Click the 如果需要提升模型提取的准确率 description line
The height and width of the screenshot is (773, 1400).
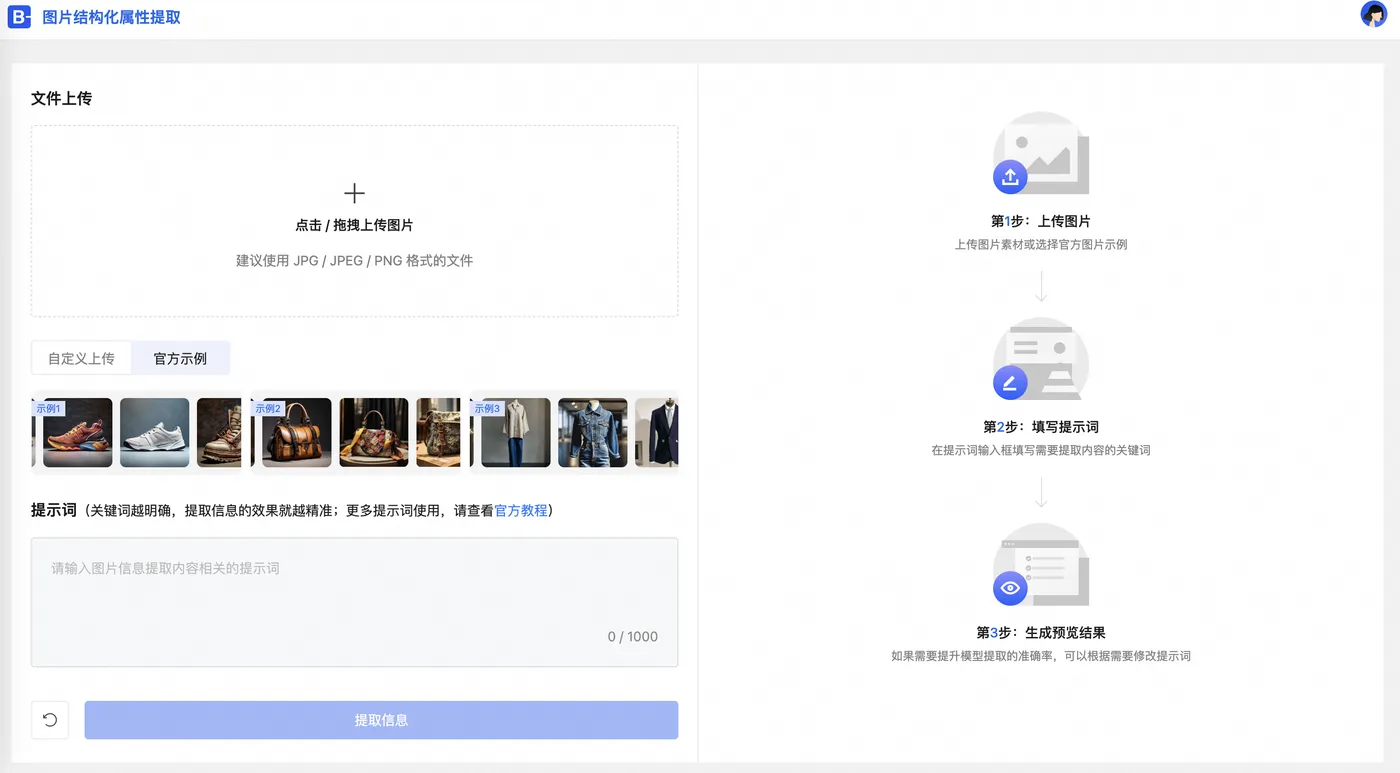coord(1041,657)
